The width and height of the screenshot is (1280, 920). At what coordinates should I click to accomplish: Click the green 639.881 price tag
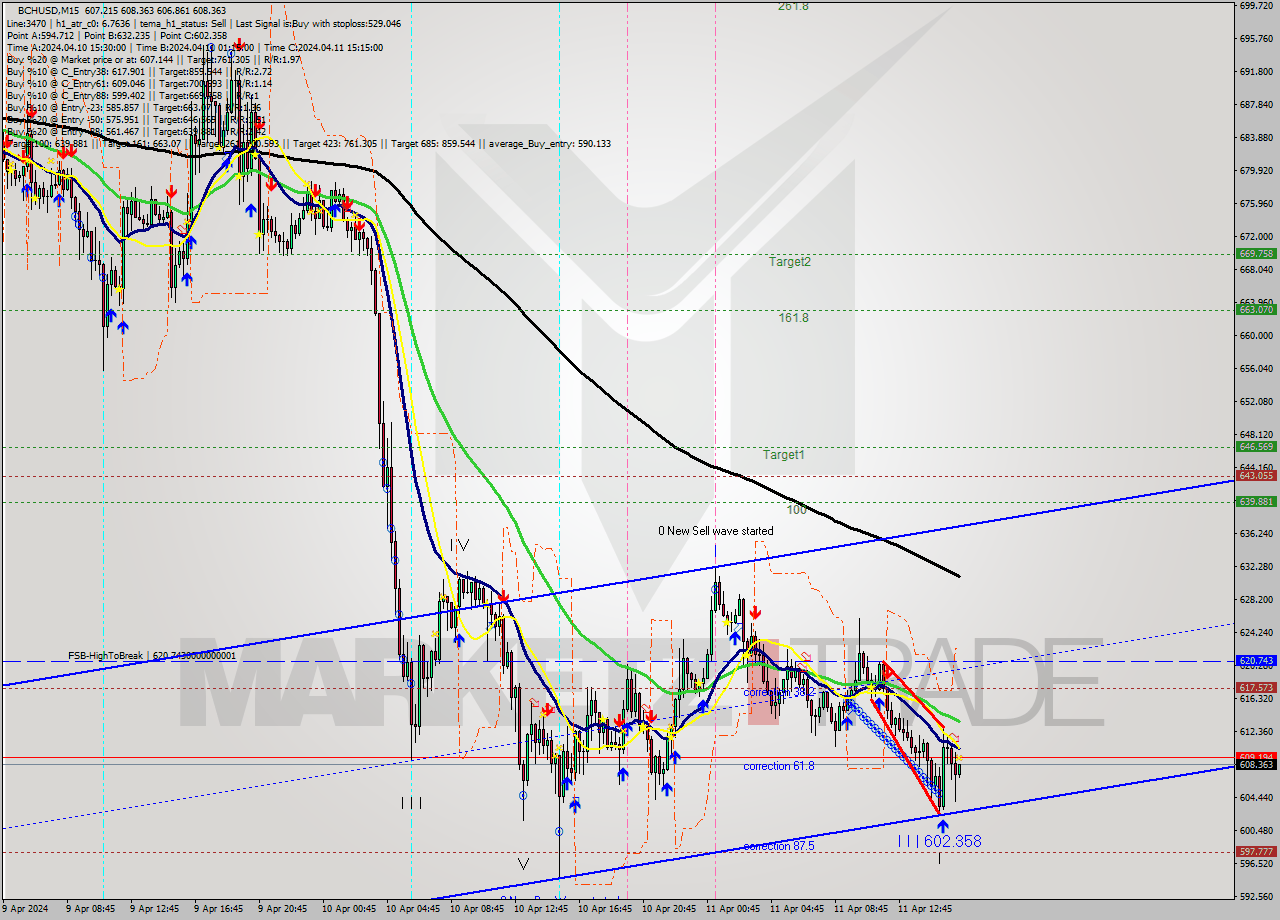[1256, 502]
